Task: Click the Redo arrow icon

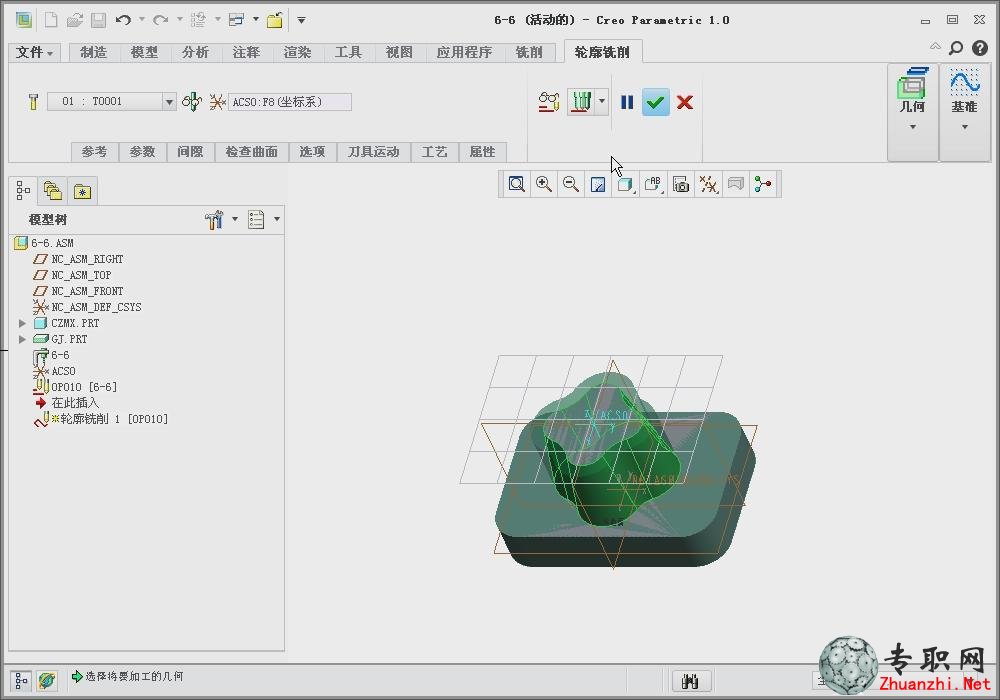Action: 161,20
